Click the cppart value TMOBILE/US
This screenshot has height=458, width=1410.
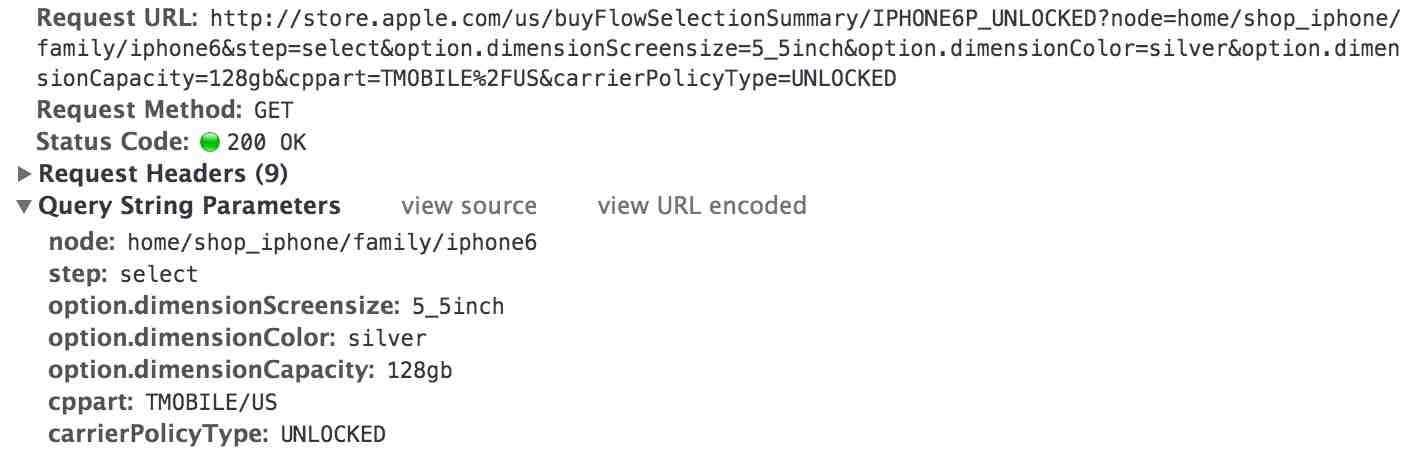click(211, 402)
